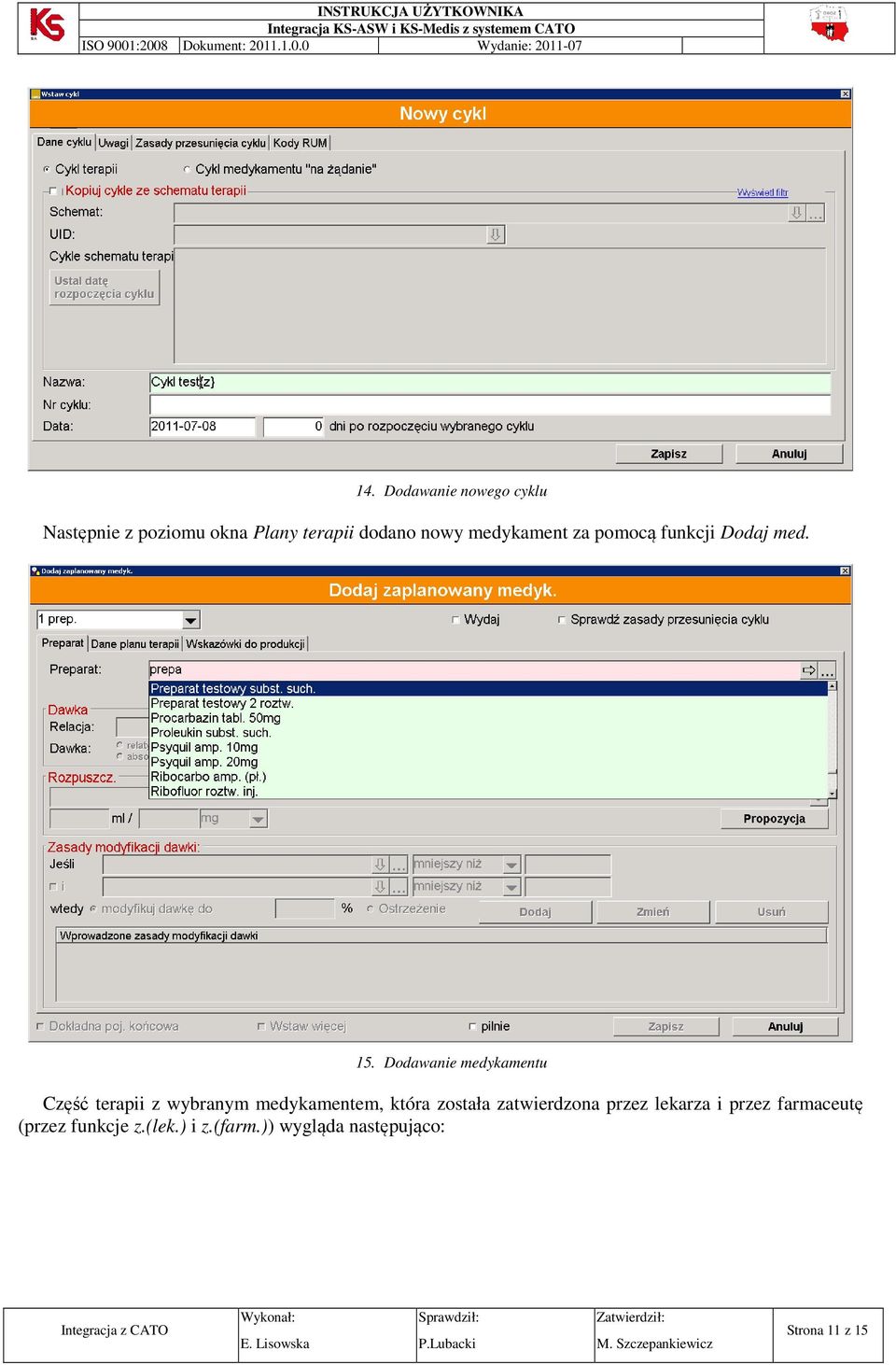The image size is (896, 1365).
Task: Select 'Psyquil amp. 10mg' list item
Action: (488, 748)
